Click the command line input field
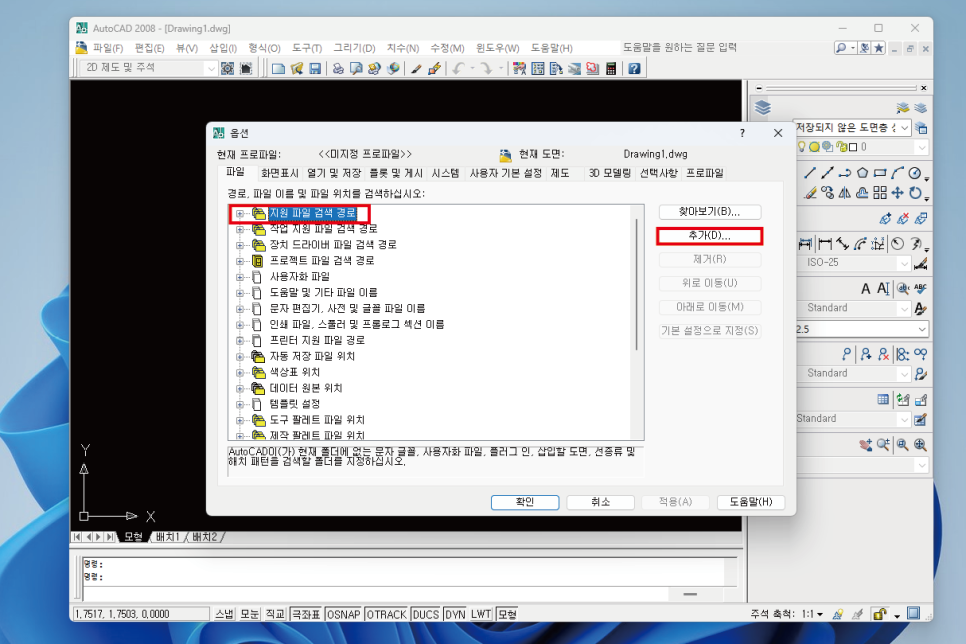Viewport: 966px width, 644px height. point(376,595)
